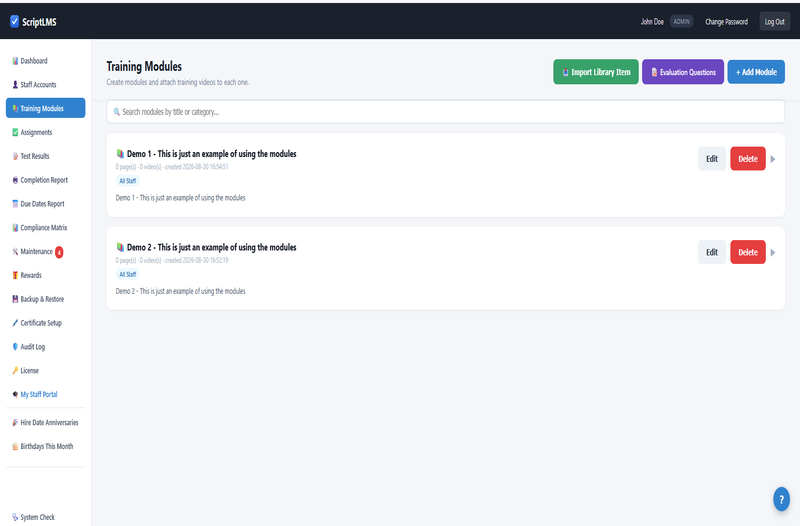The height and width of the screenshot is (526, 800).
Task: Open System Check in the sidebar
Action: [x=45, y=517]
